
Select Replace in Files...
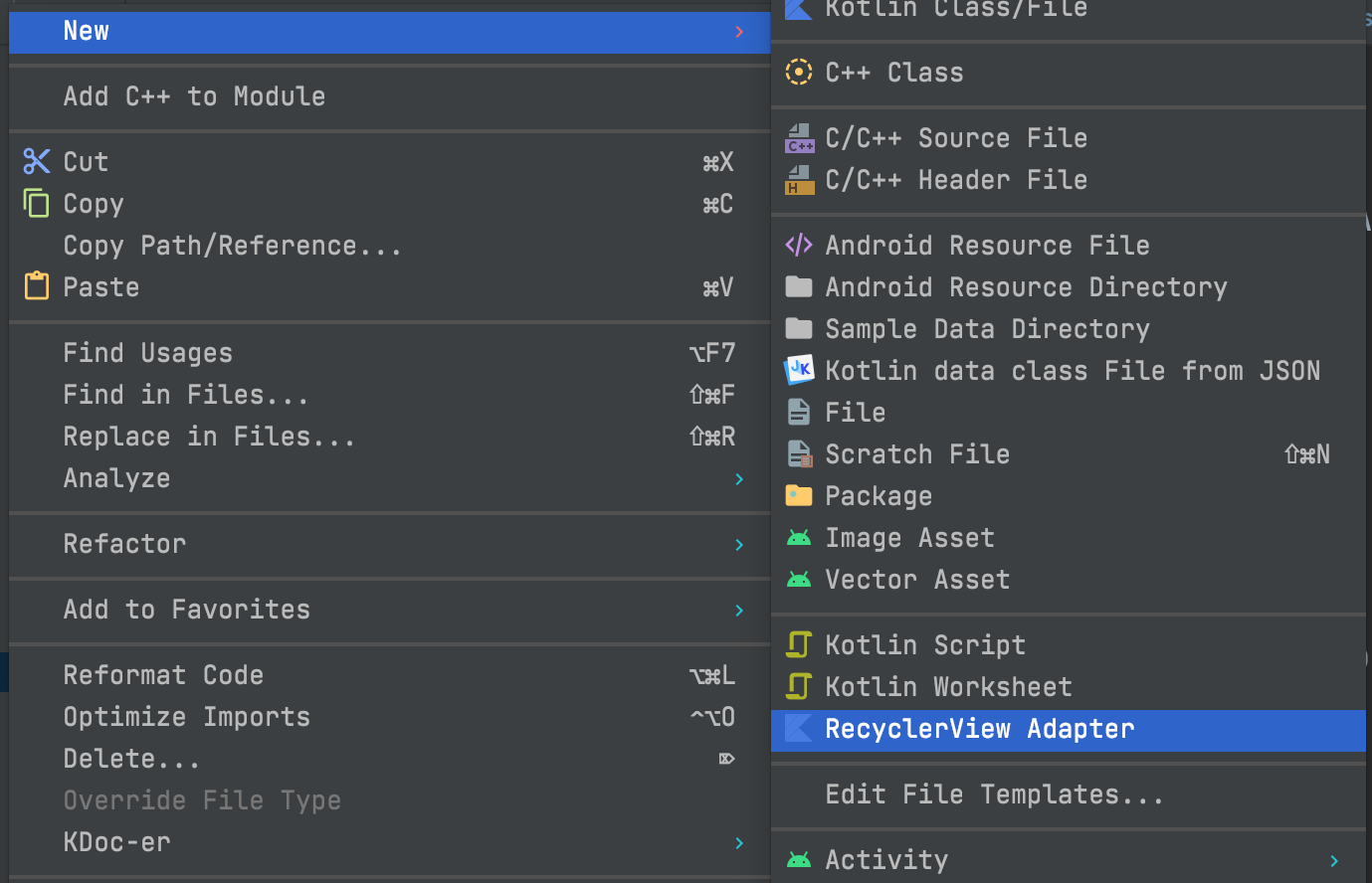(x=389, y=437)
